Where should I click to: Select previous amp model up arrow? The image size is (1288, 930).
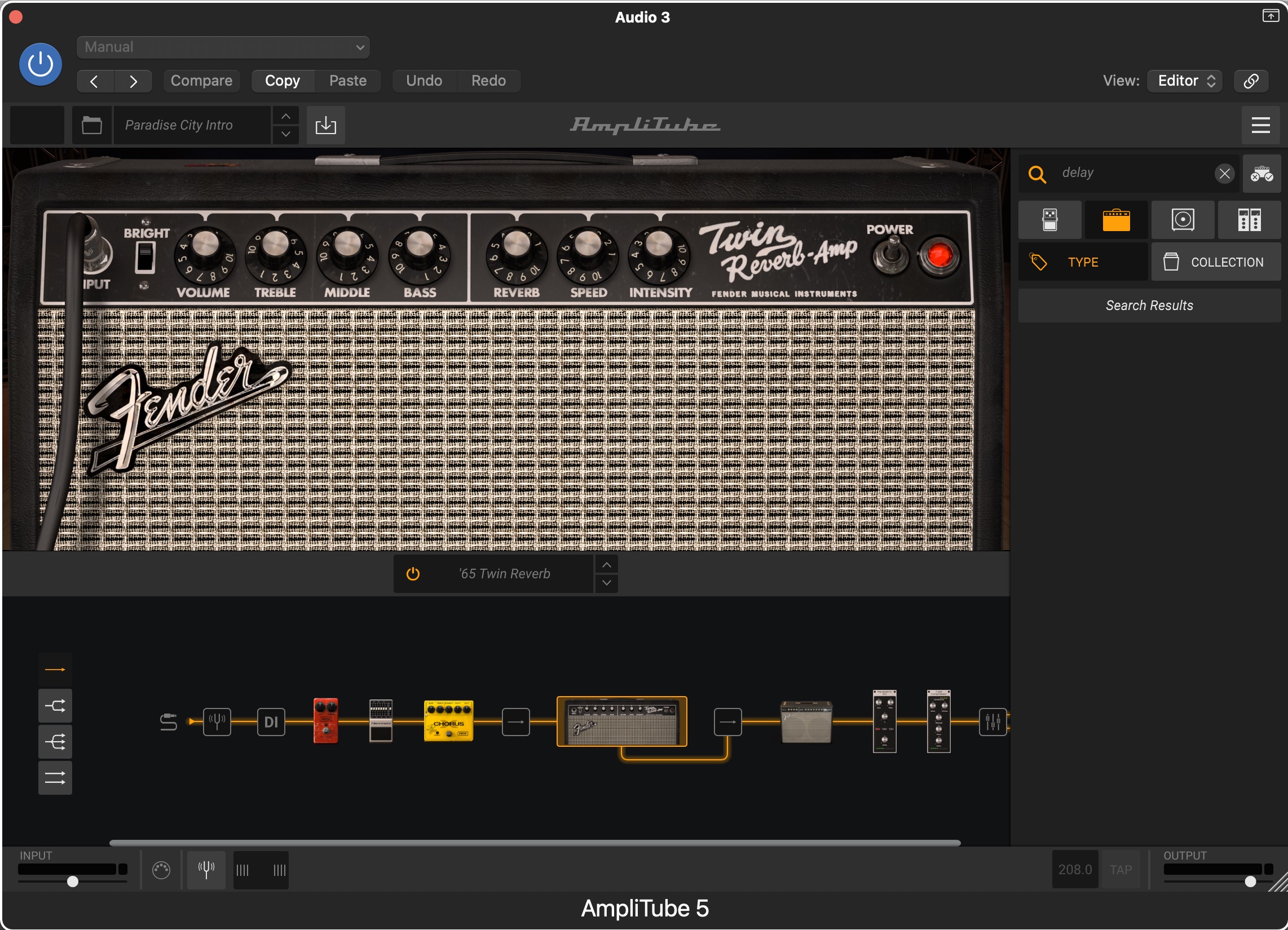coord(607,565)
